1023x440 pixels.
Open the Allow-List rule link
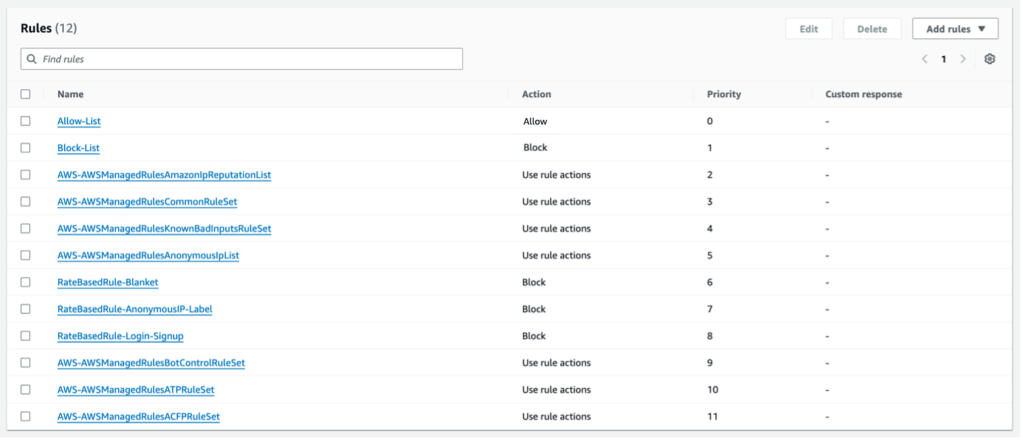pos(79,121)
